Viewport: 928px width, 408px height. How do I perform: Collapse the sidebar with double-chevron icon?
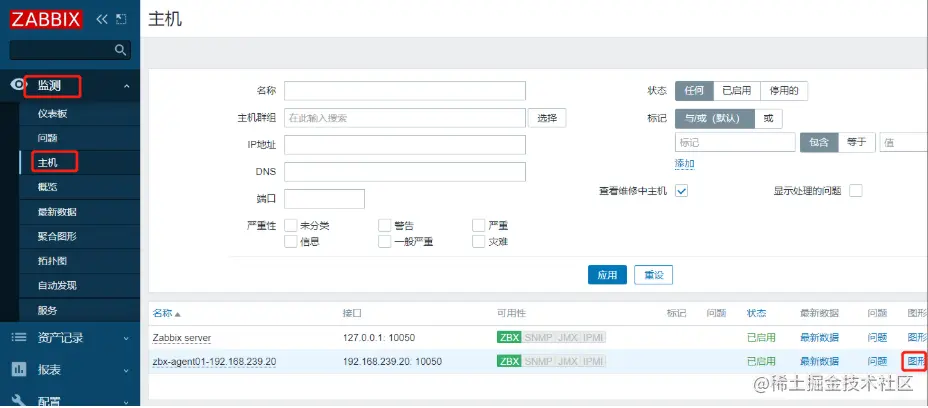click(102, 19)
